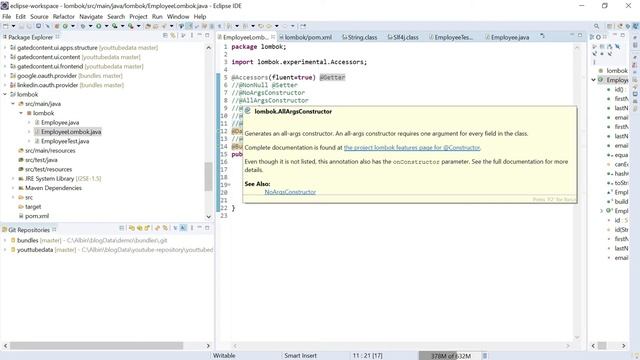Open Git Repositories view menu icon
The width and height of the screenshot is (640, 360).
pyautogui.click(x=191, y=228)
